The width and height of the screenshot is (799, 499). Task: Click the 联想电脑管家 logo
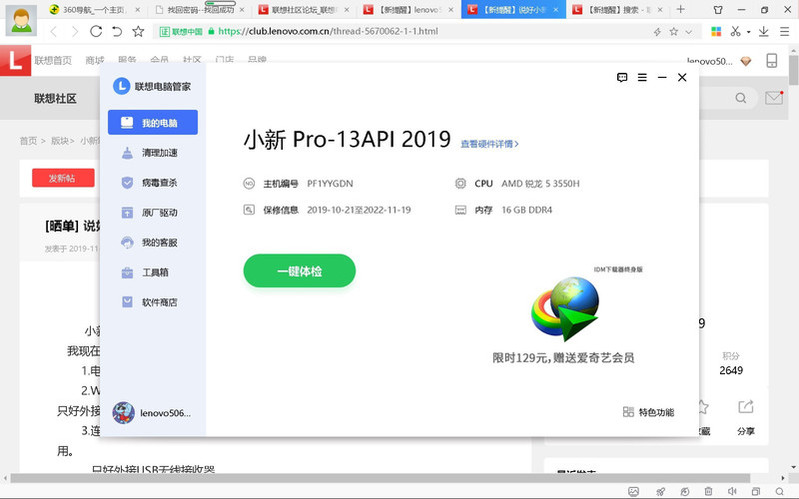point(121,86)
